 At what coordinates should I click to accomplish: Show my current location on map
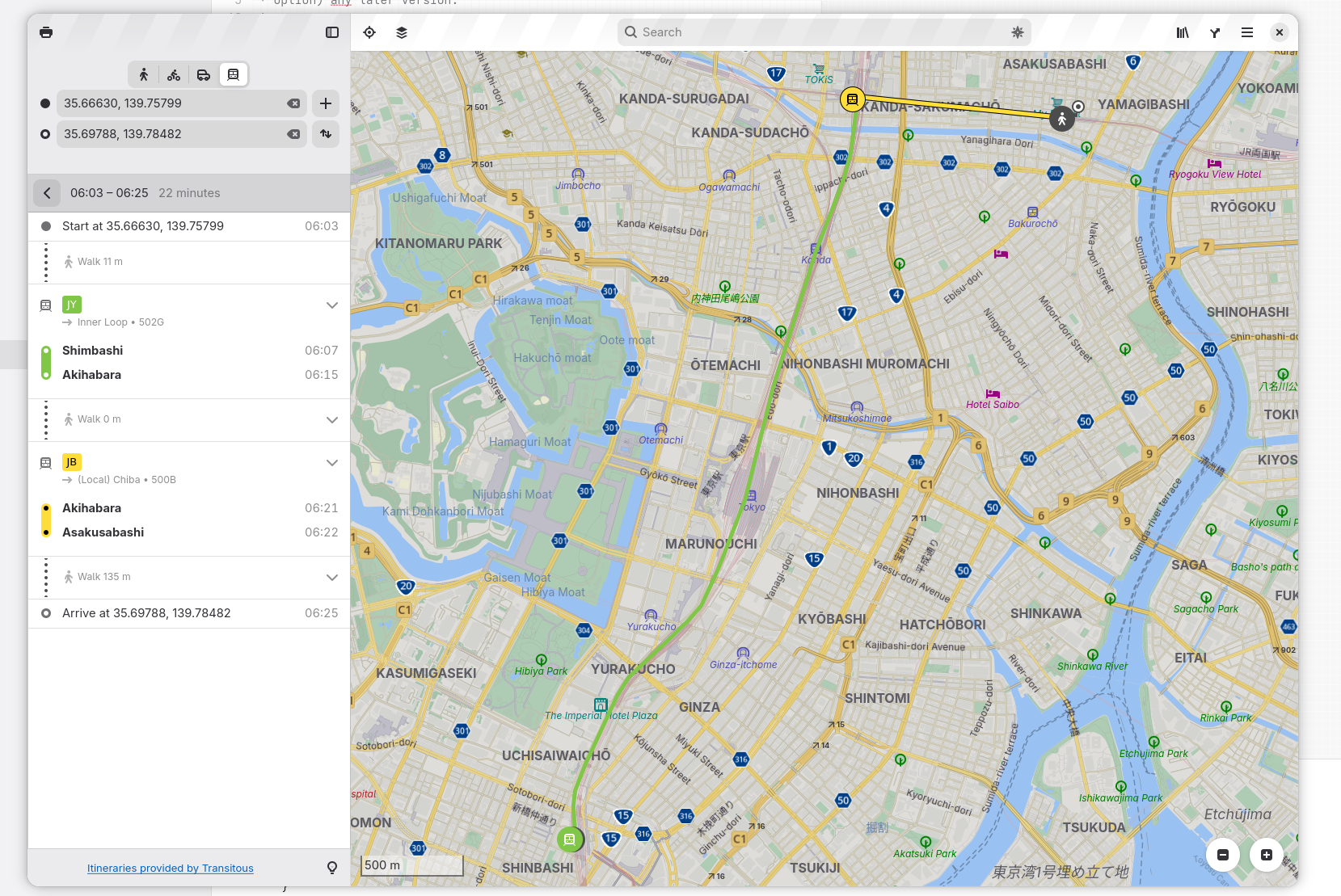(369, 32)
